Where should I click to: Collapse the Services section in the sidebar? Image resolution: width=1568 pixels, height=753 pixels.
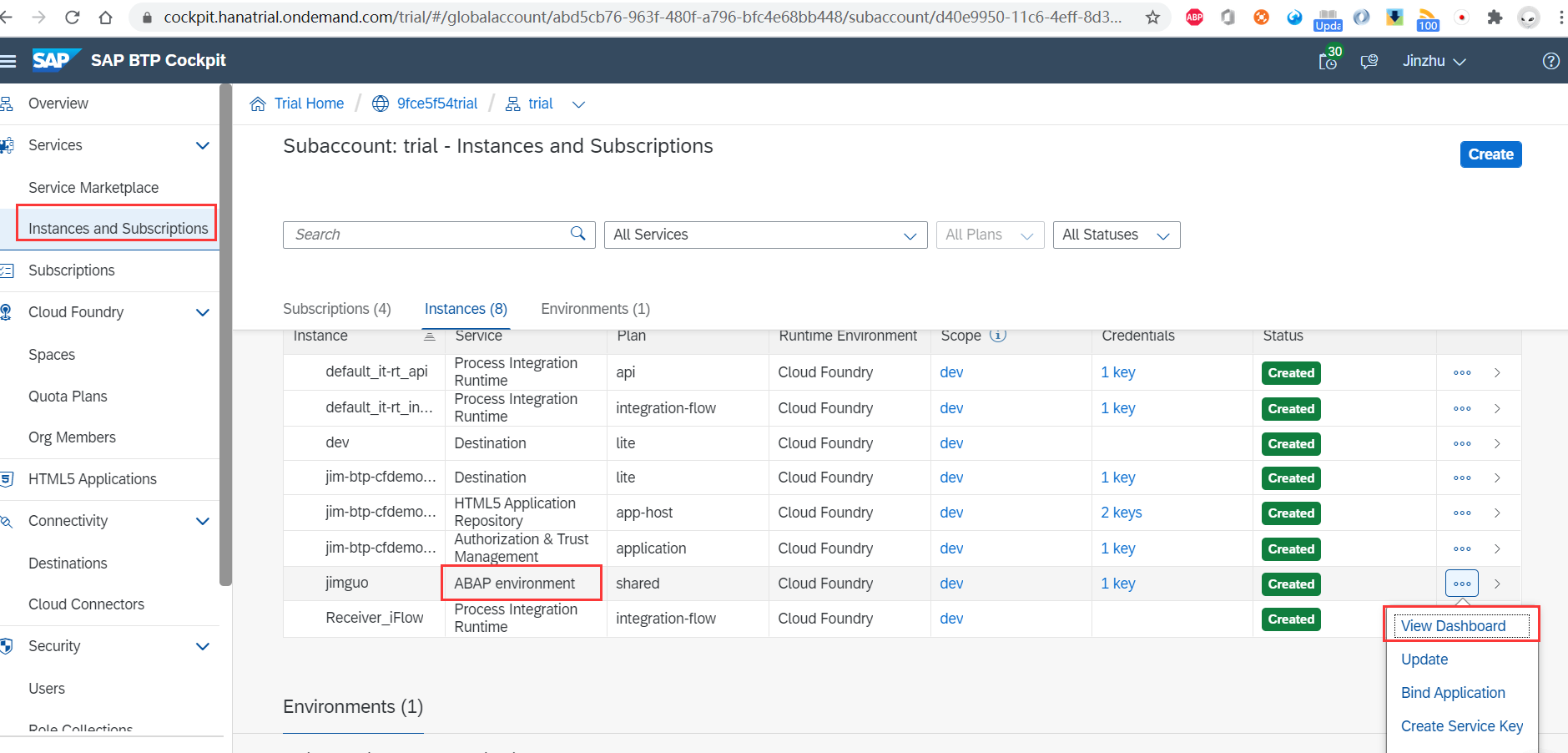pos(203,144)
